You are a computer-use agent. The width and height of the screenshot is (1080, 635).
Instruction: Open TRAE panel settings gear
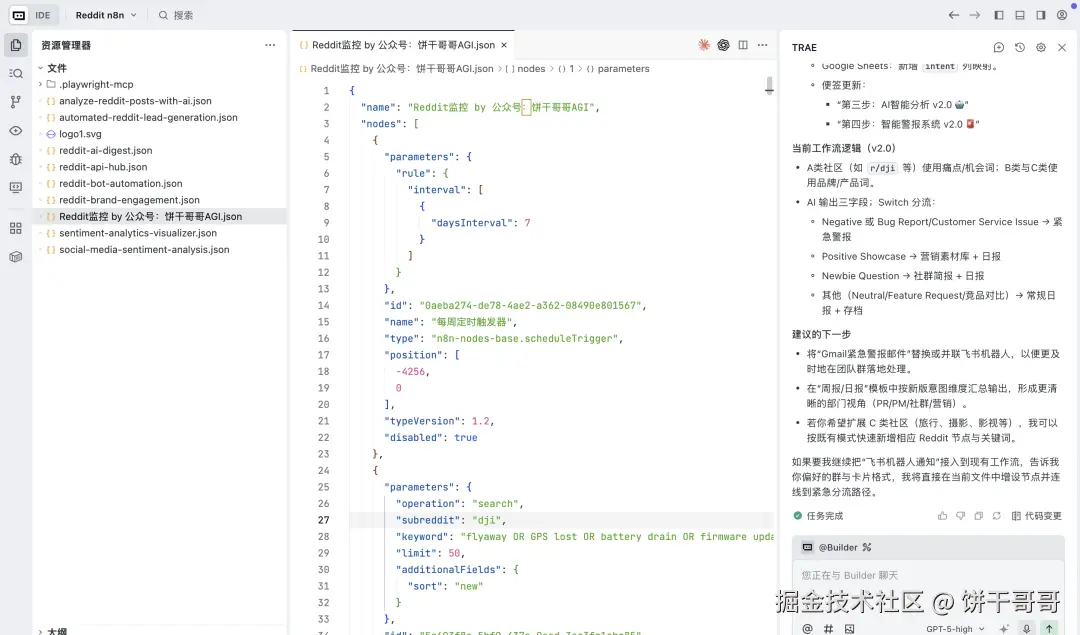pyautogui.click(x=1040, y=47)
